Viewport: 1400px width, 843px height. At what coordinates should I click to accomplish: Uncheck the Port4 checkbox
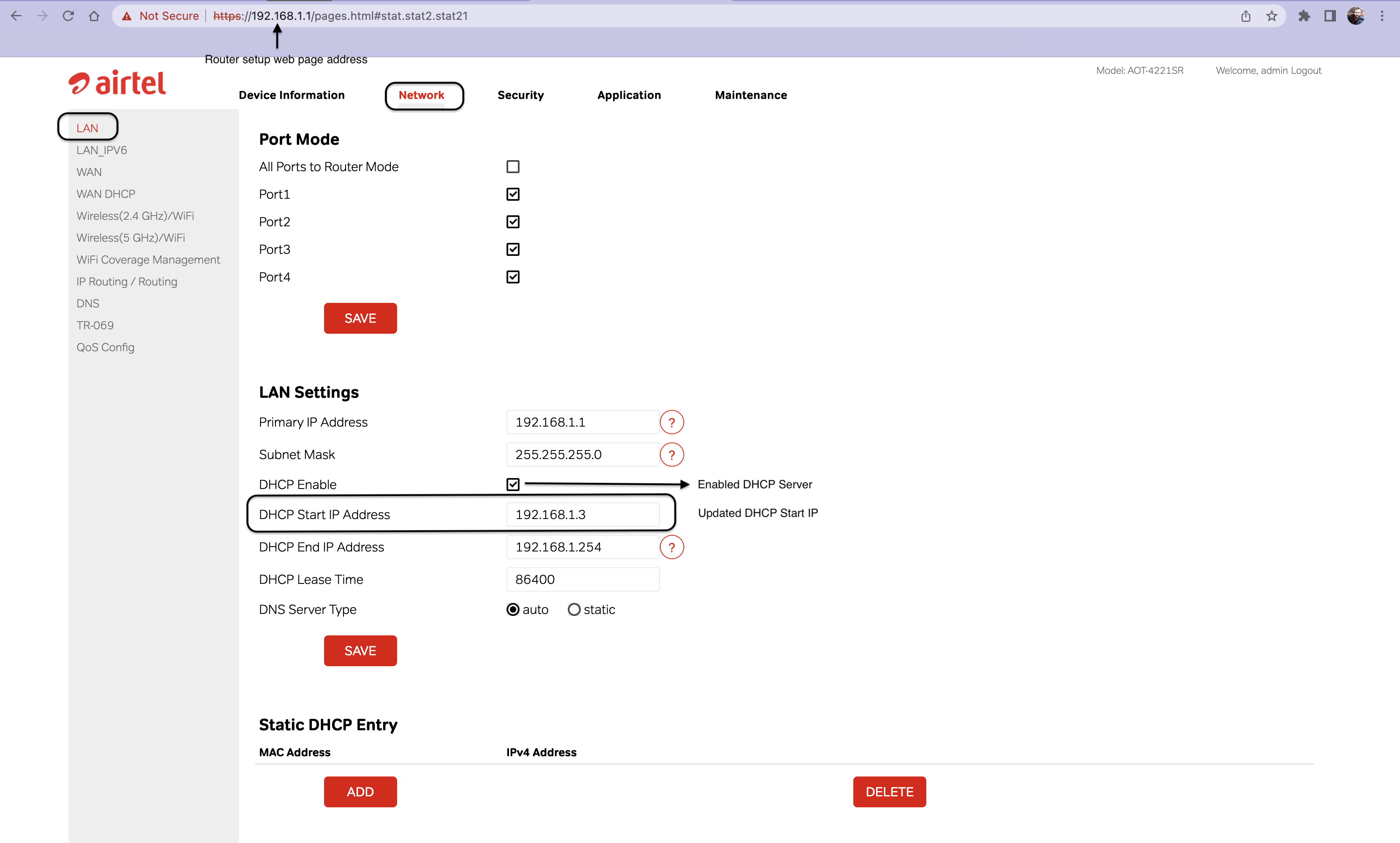[513, 277]
